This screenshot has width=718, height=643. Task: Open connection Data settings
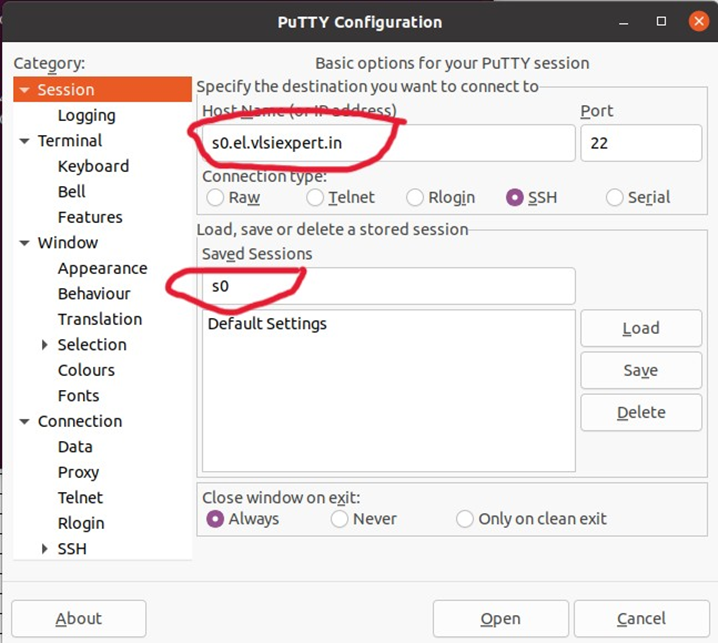point(75,447)
